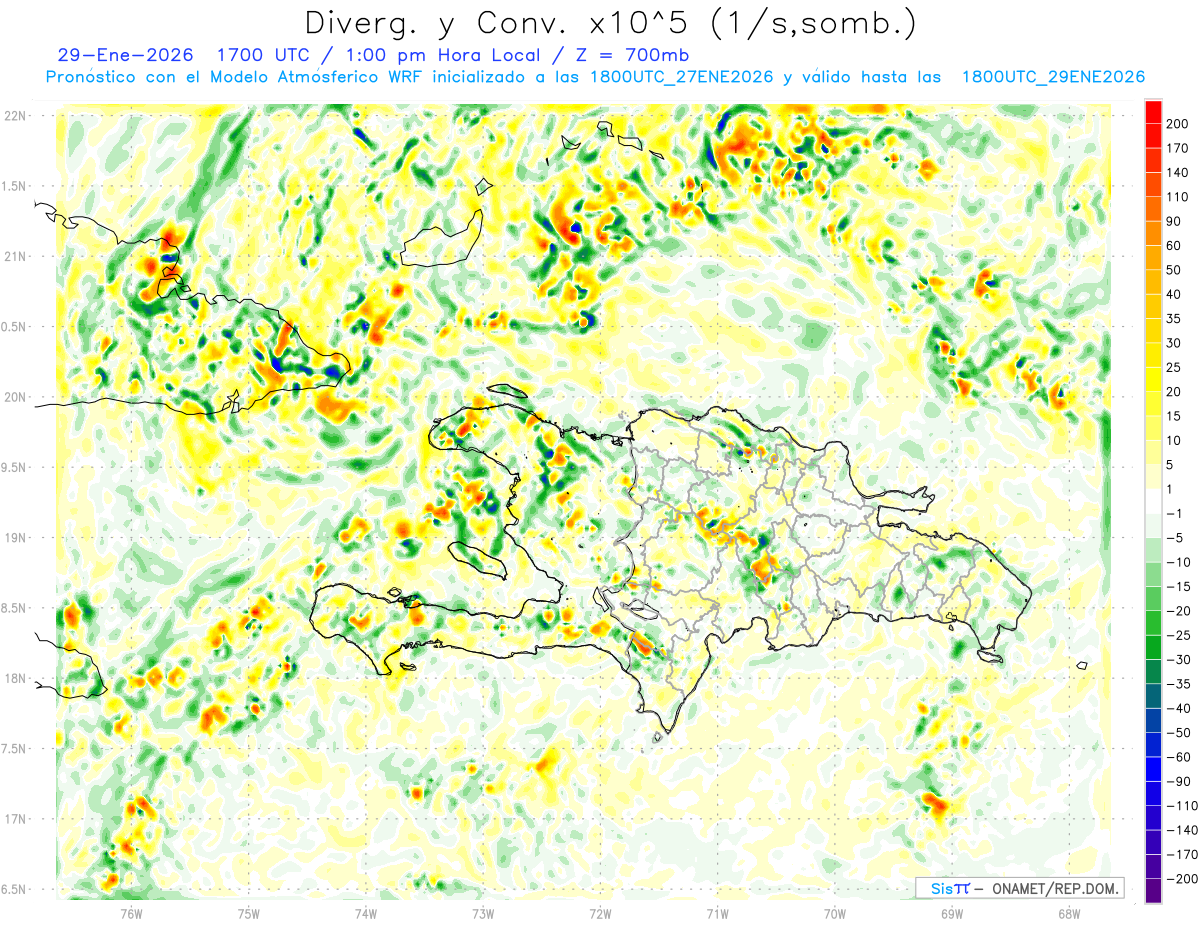Click the '68W' longitude axis label

[1068, 912]
